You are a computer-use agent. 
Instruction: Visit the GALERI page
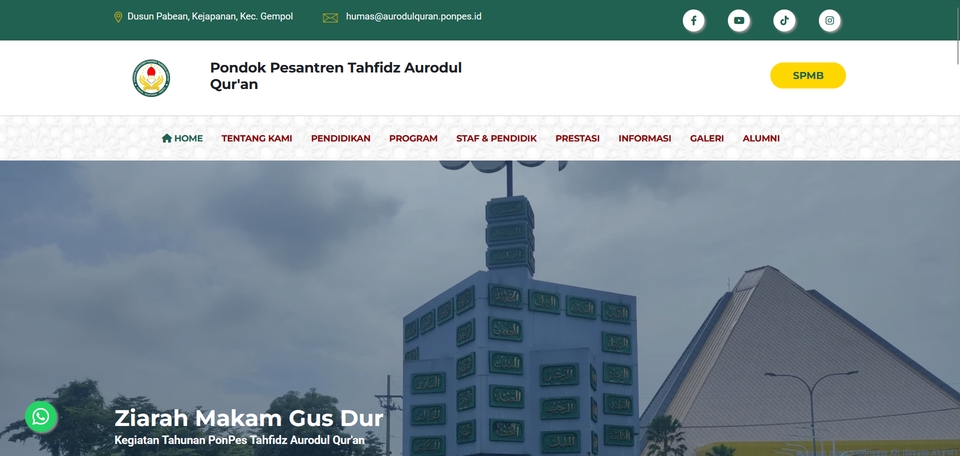[x=706, y=139]
